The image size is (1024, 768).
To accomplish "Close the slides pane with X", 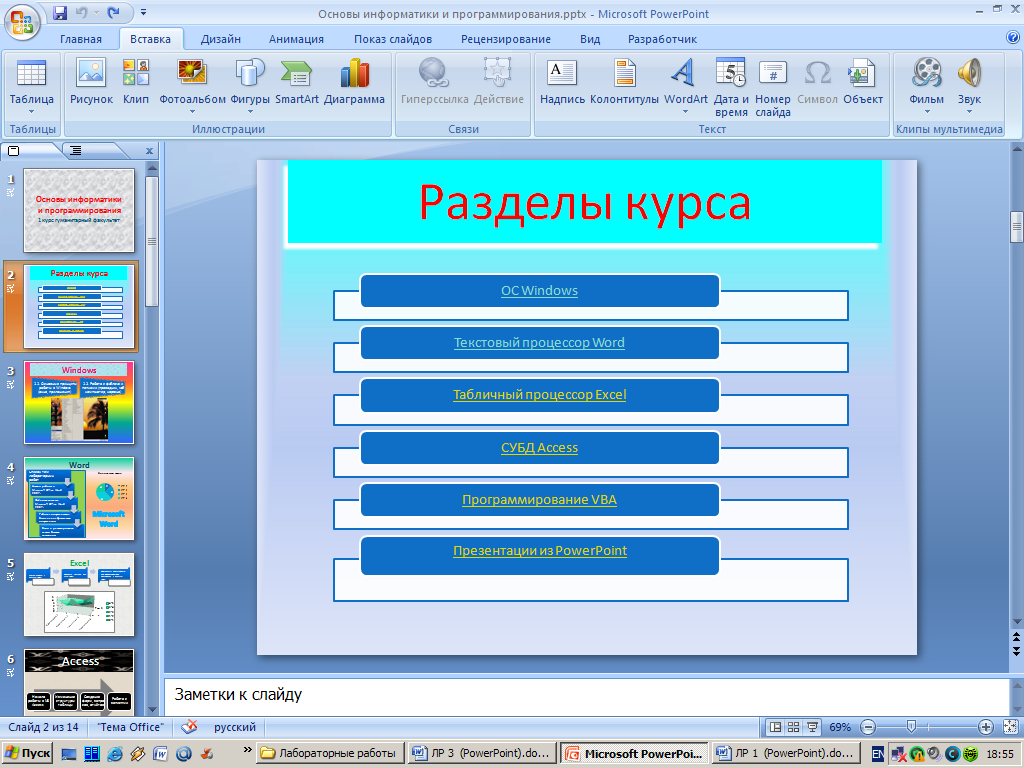I will pos(150,151).
